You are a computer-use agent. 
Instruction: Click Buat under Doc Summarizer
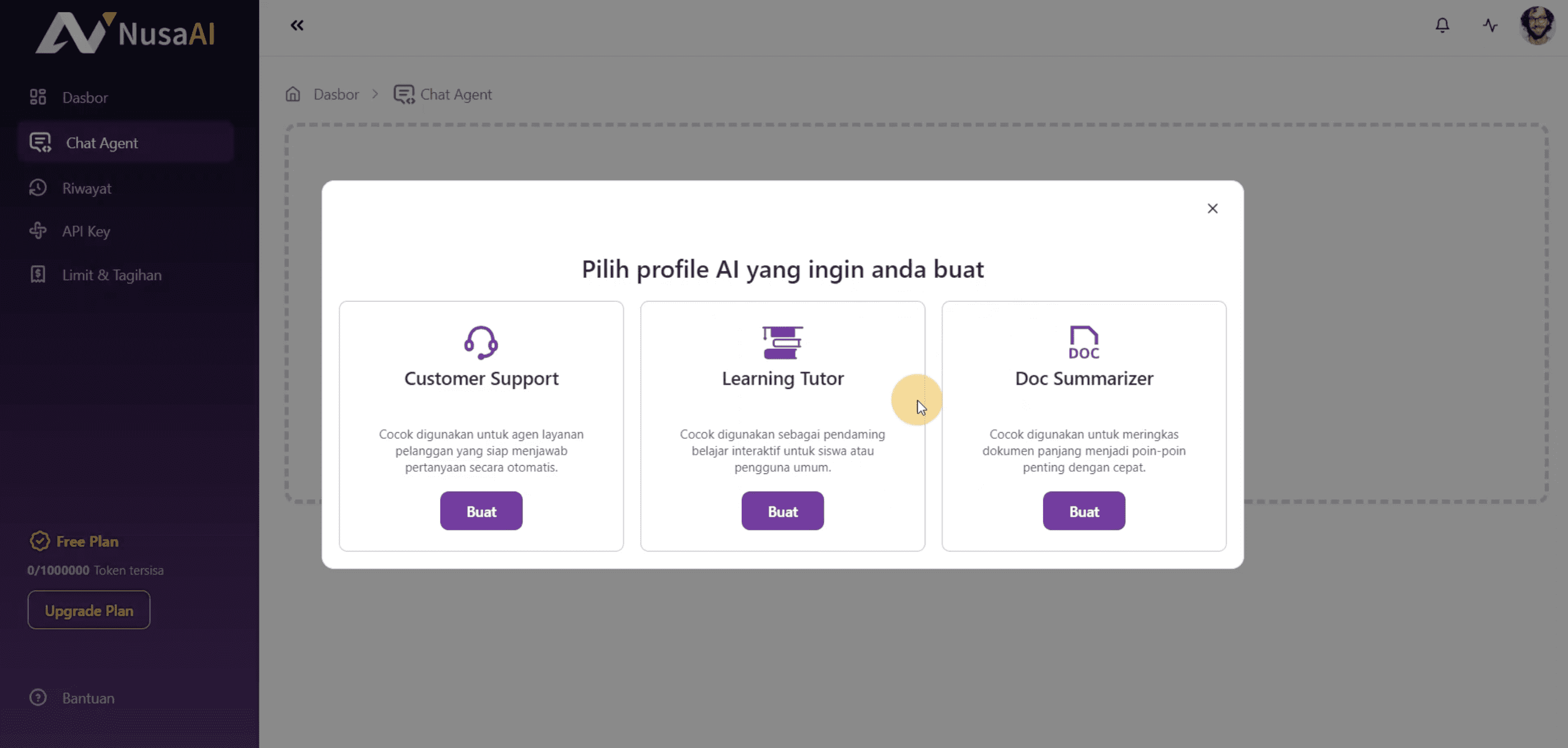tap(1083, 511)
